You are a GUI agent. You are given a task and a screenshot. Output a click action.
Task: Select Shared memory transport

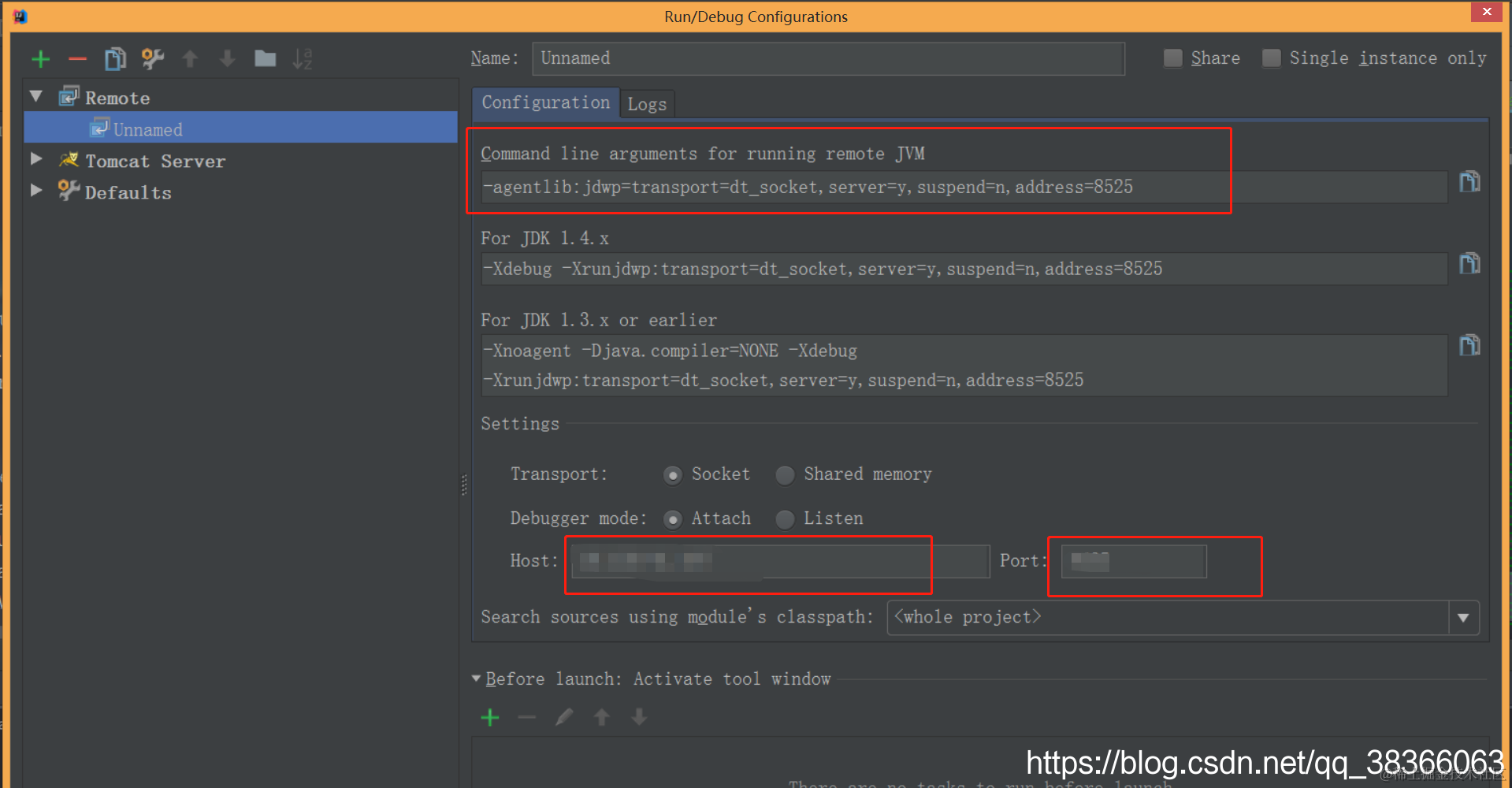pos(785,475)
